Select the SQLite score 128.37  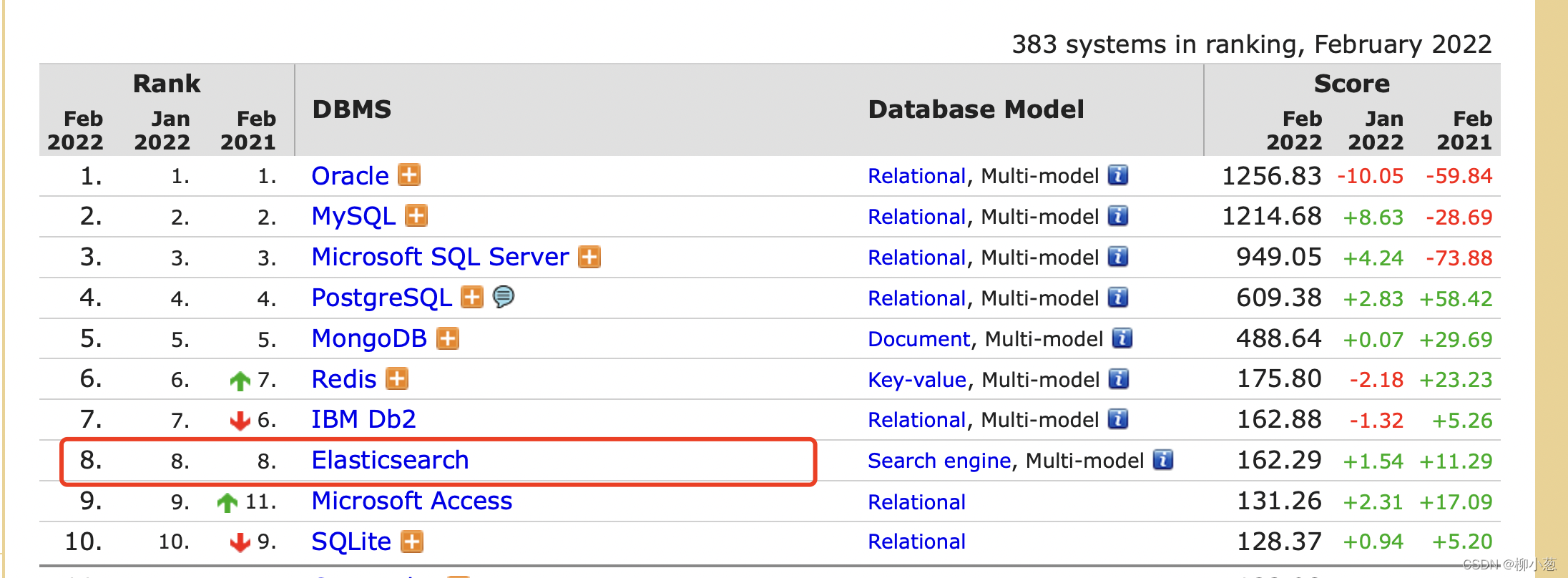point(1279,542)
